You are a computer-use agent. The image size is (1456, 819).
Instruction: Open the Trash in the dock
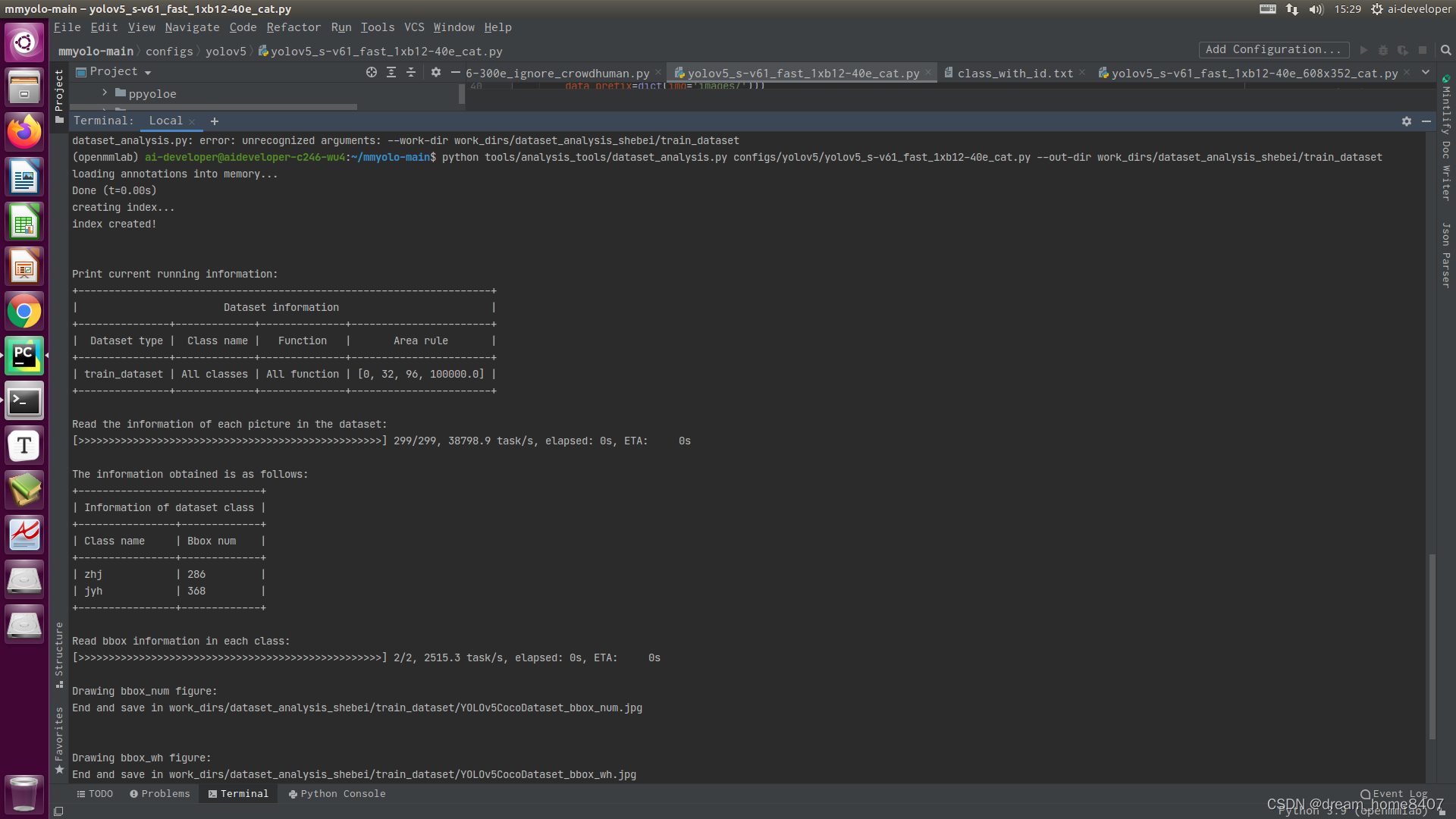click(24, 794)
